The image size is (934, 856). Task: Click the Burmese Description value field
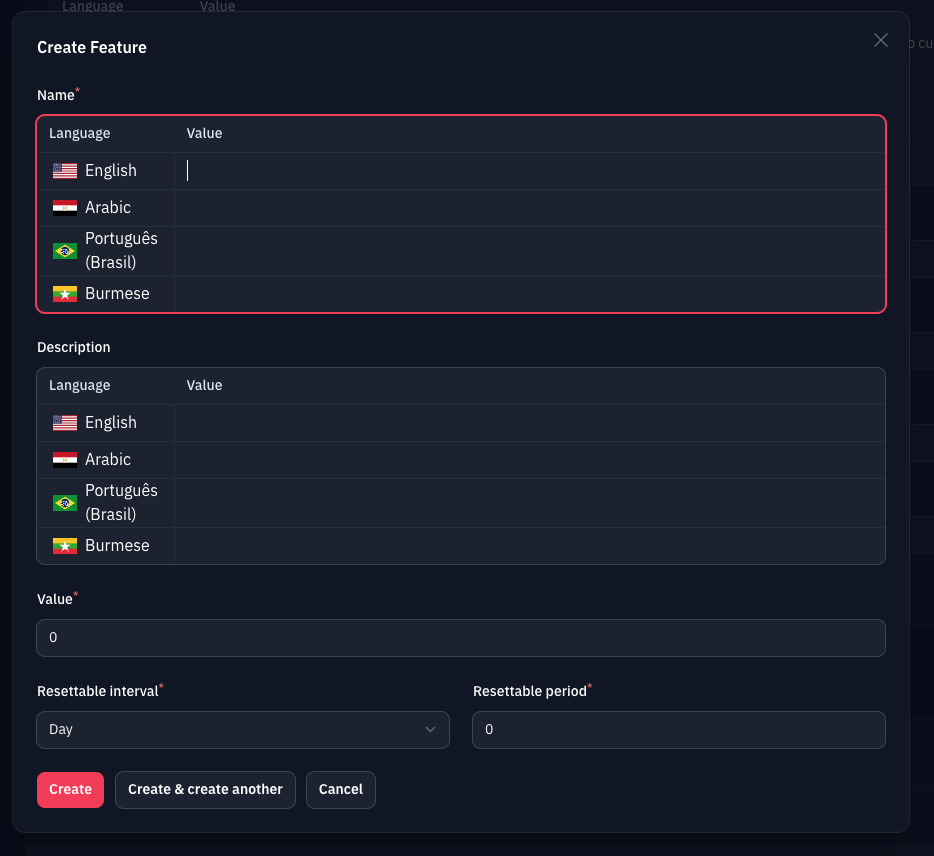tap(530, 546)
